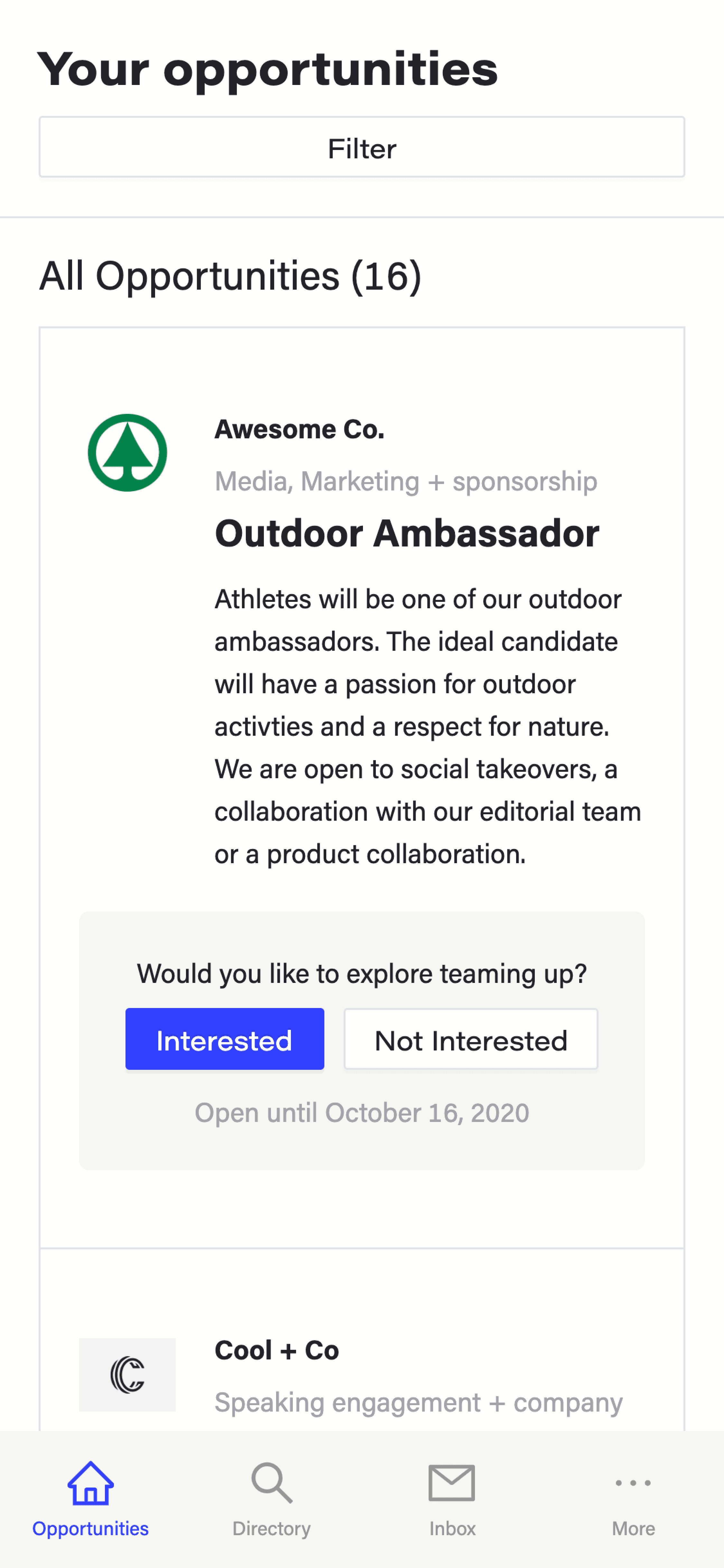The height and width of the screenshot is (1568, 724).
Task: Go to the Inbox tab label
Action: [452, 1528]
